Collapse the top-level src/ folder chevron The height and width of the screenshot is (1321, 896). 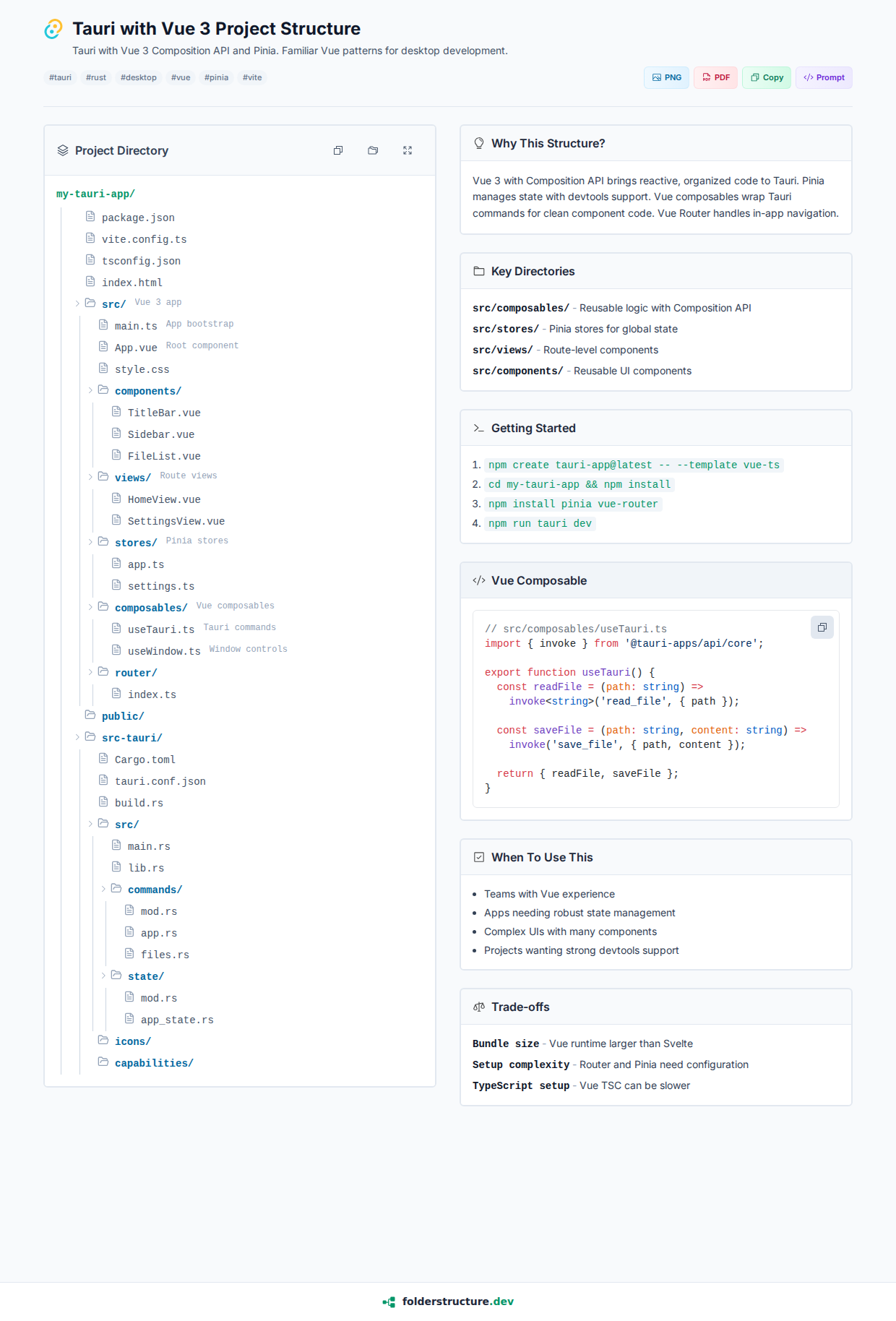[x=77, y=304]
